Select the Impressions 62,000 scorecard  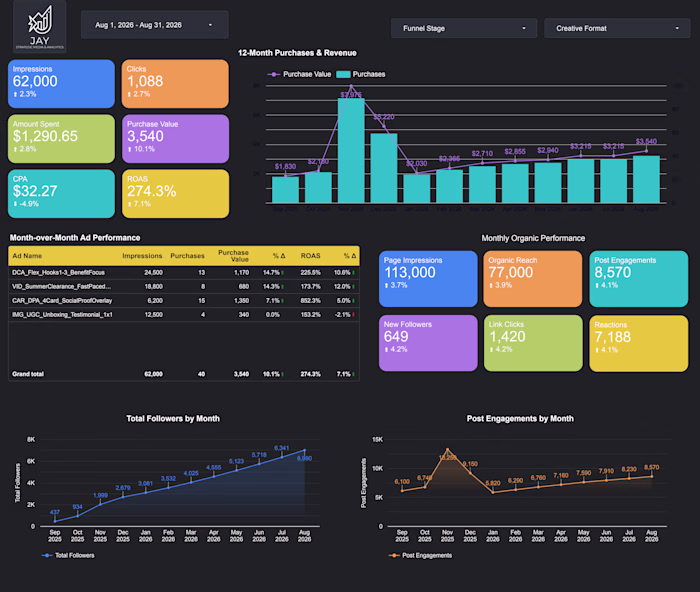pyautogui.click(x=61, y=83)
